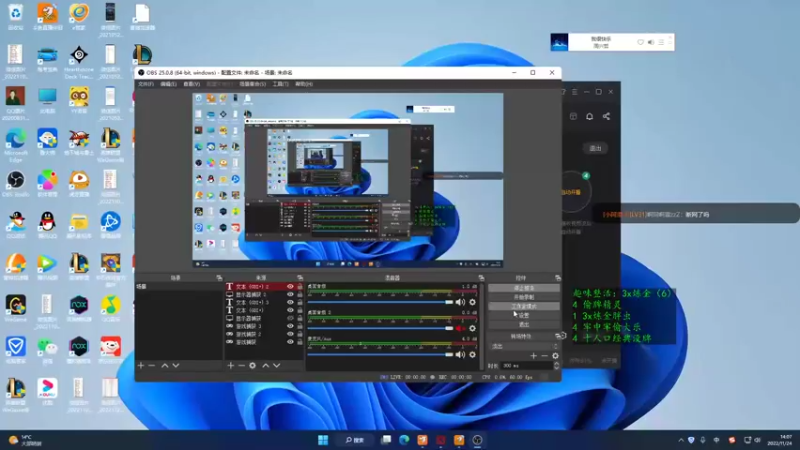Toggle visibility of the 游戏捕获 3 source

click(x=290, y=326)
